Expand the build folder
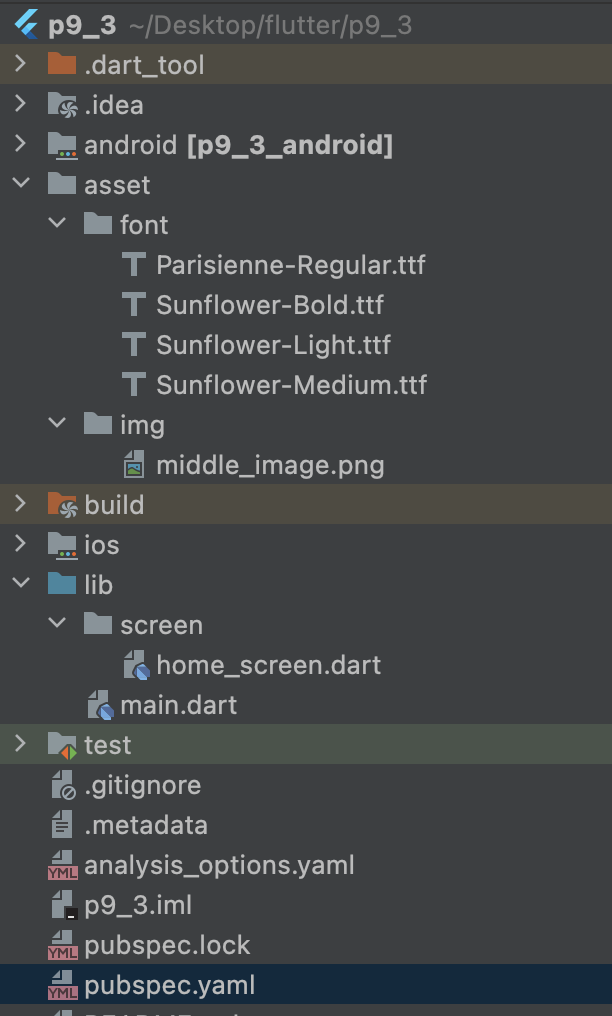The width and height of the screenshot is (612, 1016). pos(20,505)
